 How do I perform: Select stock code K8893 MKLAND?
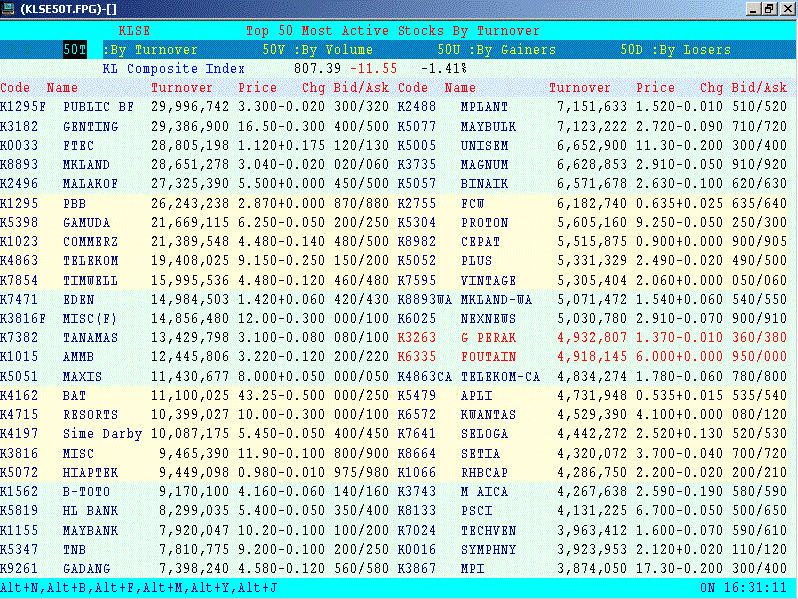[19, 164]
